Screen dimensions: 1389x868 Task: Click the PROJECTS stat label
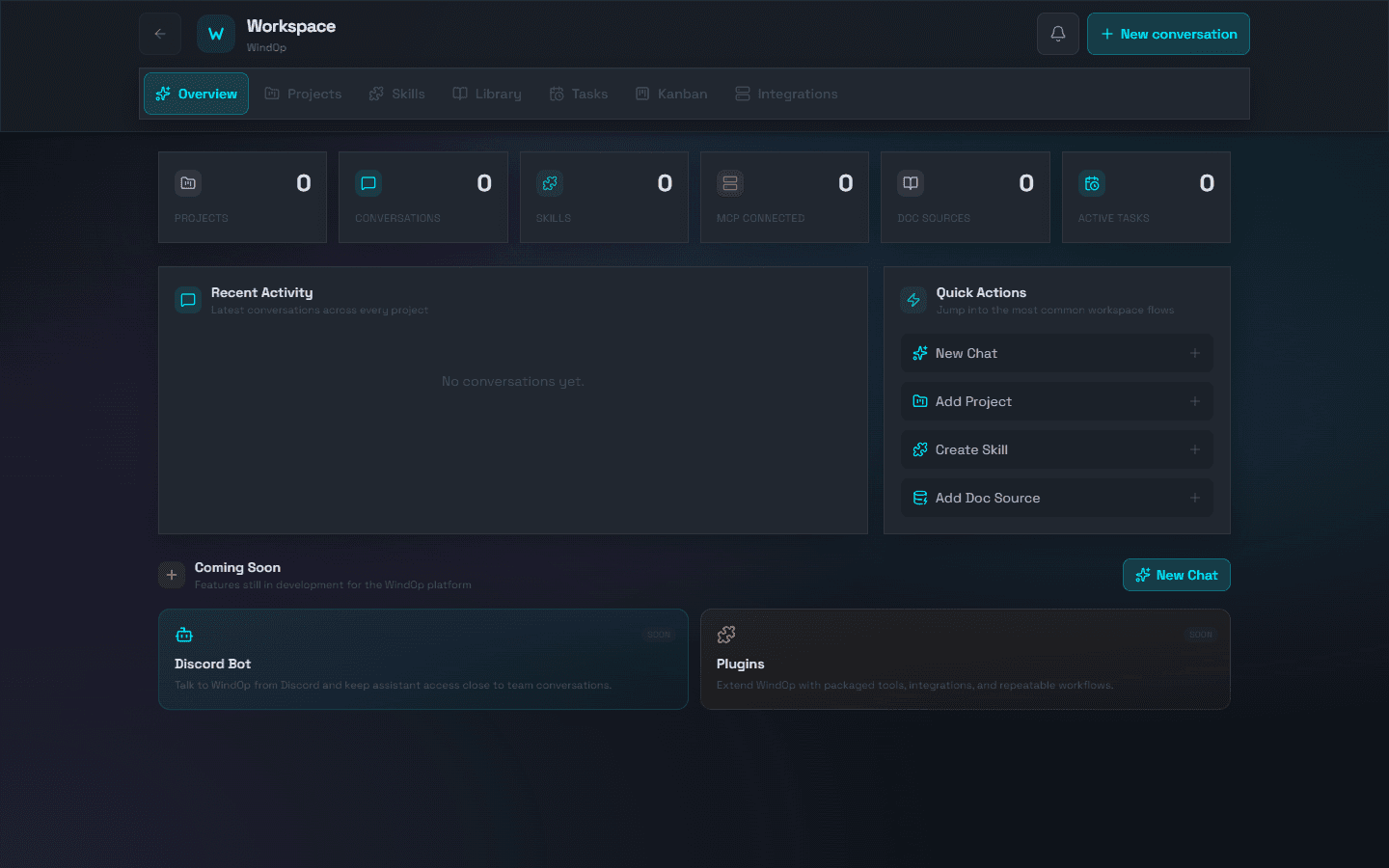coord(202,218)
